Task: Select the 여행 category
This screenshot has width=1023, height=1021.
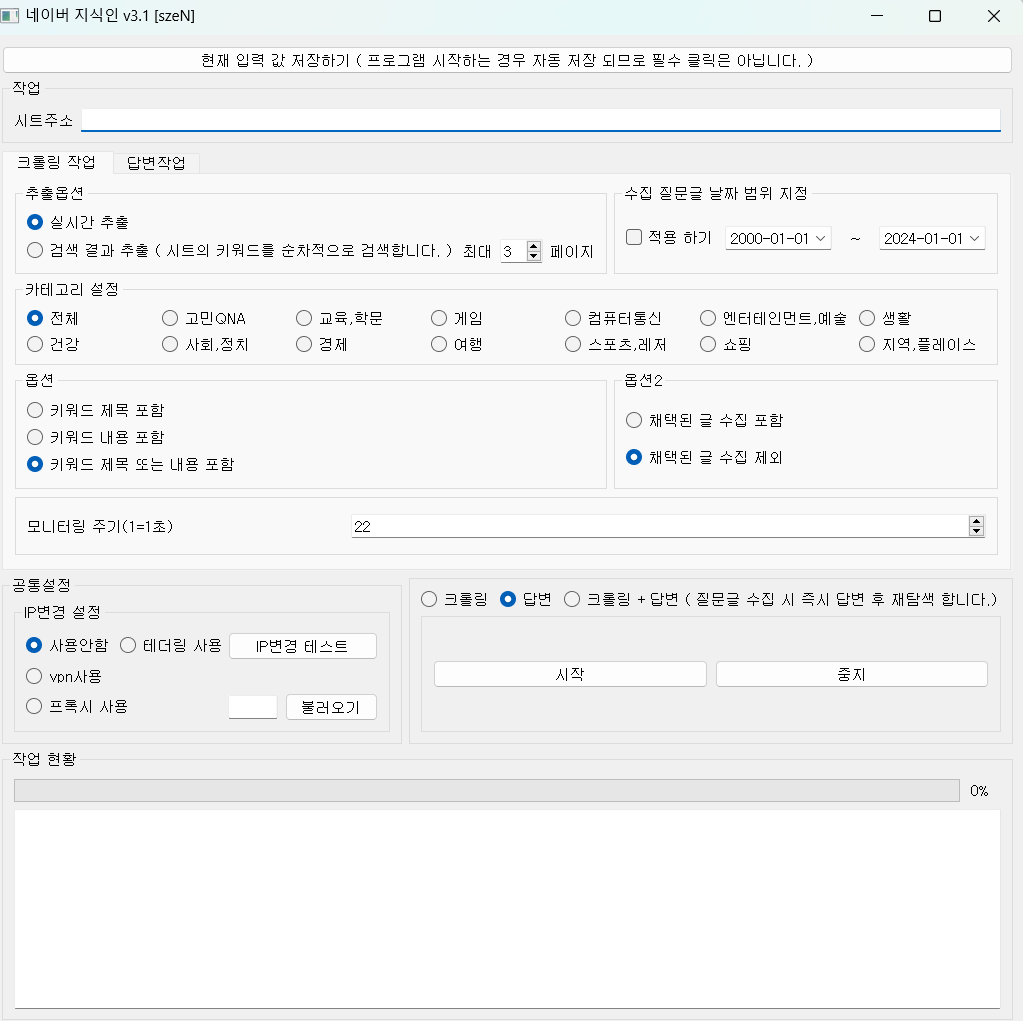Action: [457, 344]
